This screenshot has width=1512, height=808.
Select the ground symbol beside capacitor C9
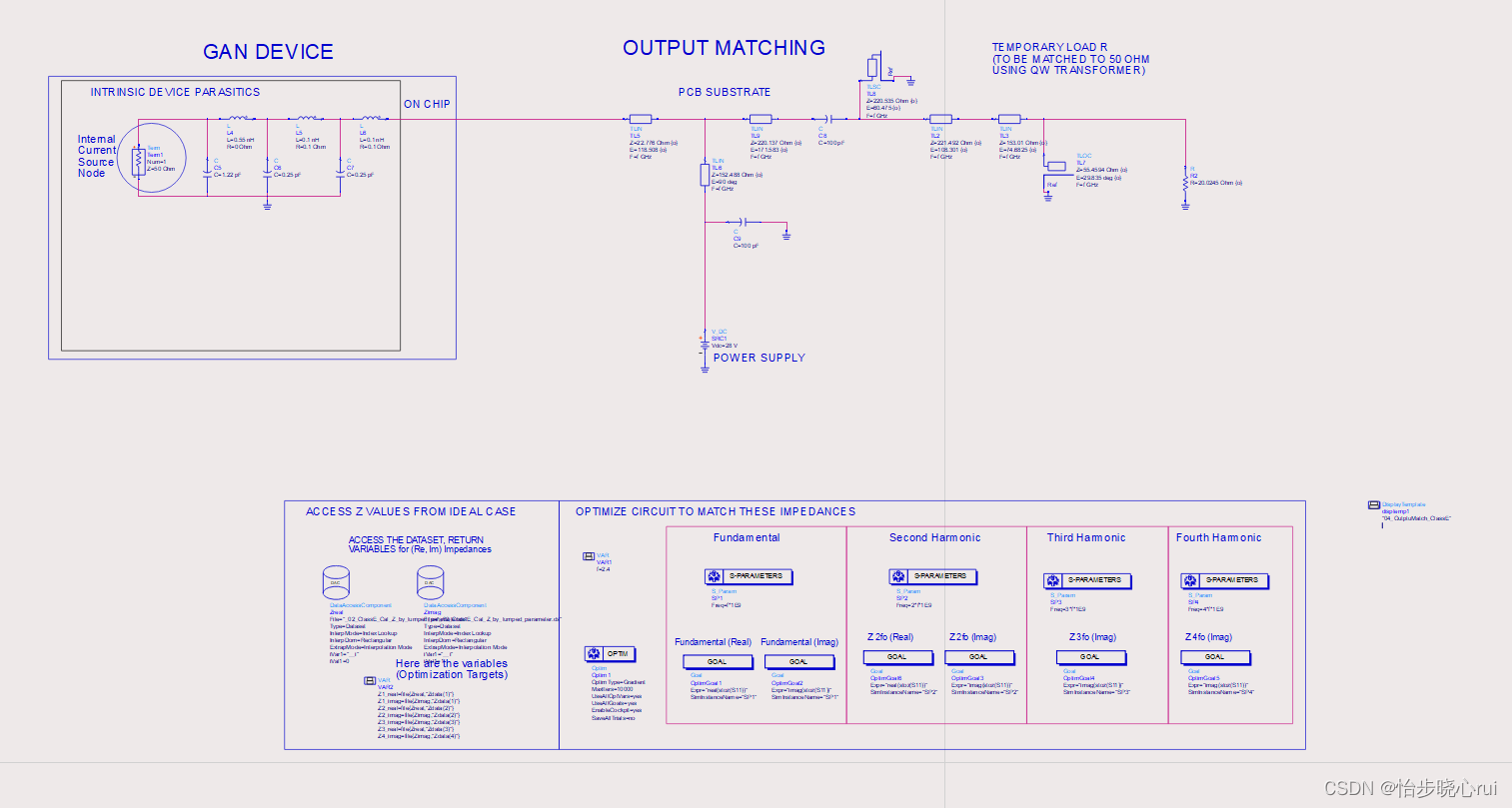pyautogui.click(x=786, y=236)
